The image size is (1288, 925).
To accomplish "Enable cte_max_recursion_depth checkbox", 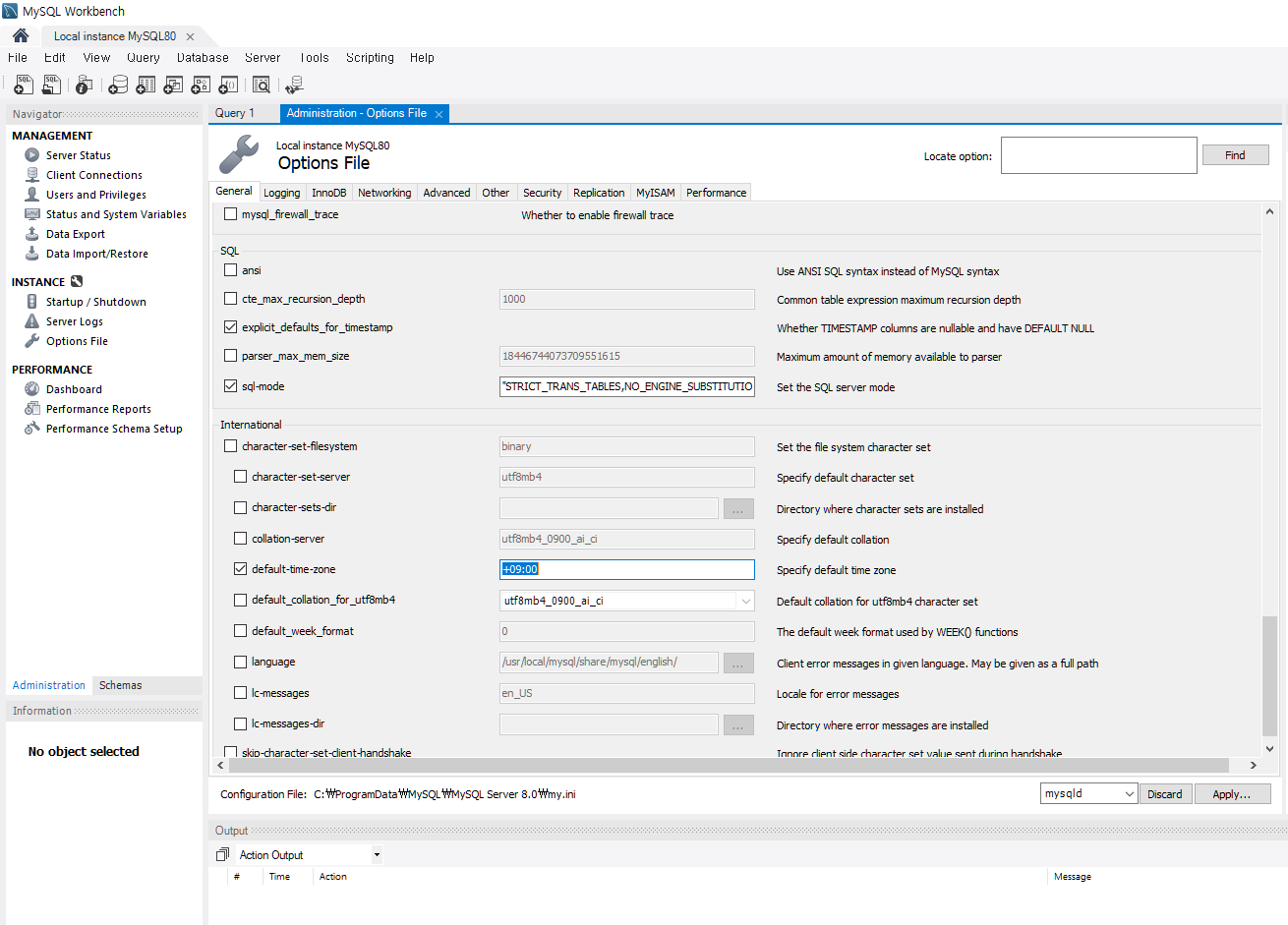I will click(x=231, y=298).
